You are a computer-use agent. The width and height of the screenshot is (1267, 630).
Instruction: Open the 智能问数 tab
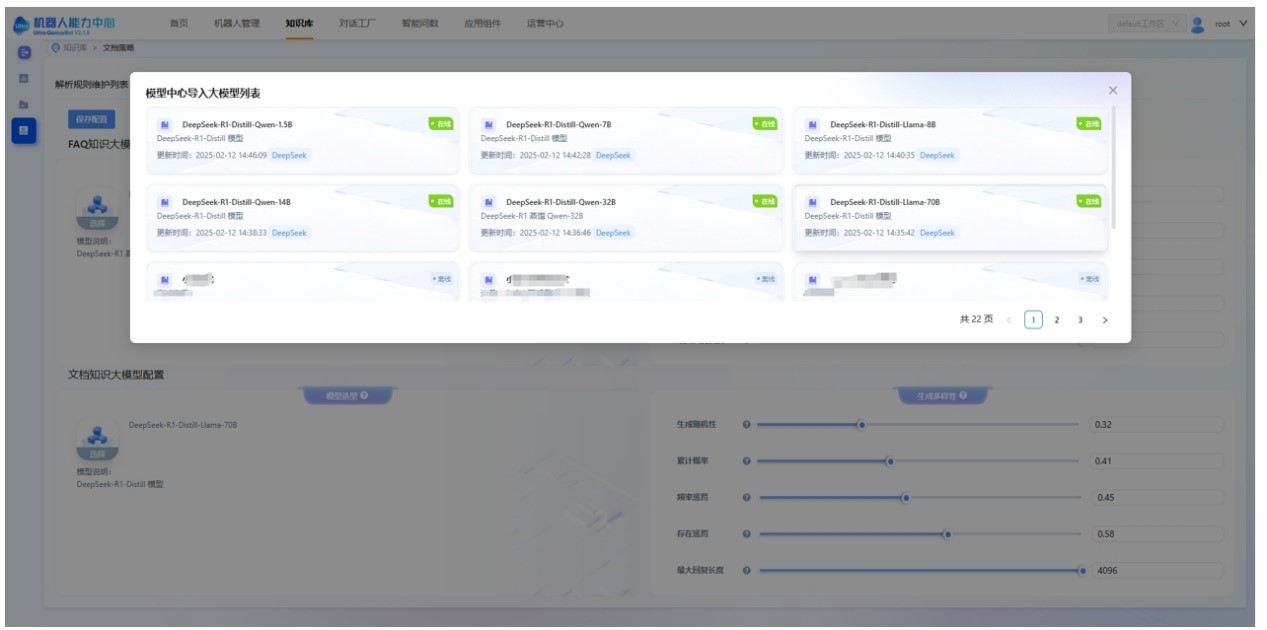pyautogui.click(x=420, y=24)
